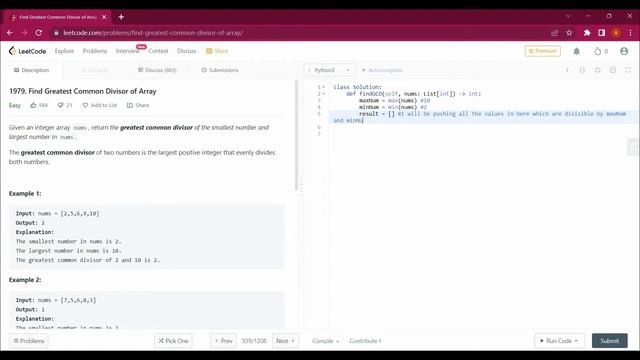Image resolution: width=640 pixels, height=360 pixels.
Task: Expand the Console panel
Action: pos(325,341)
